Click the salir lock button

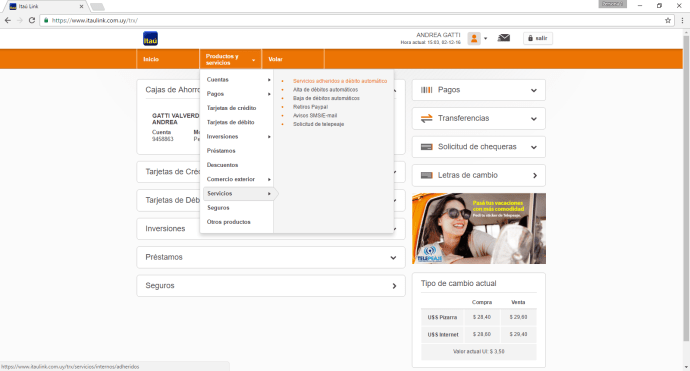click(x=537, y=38)
